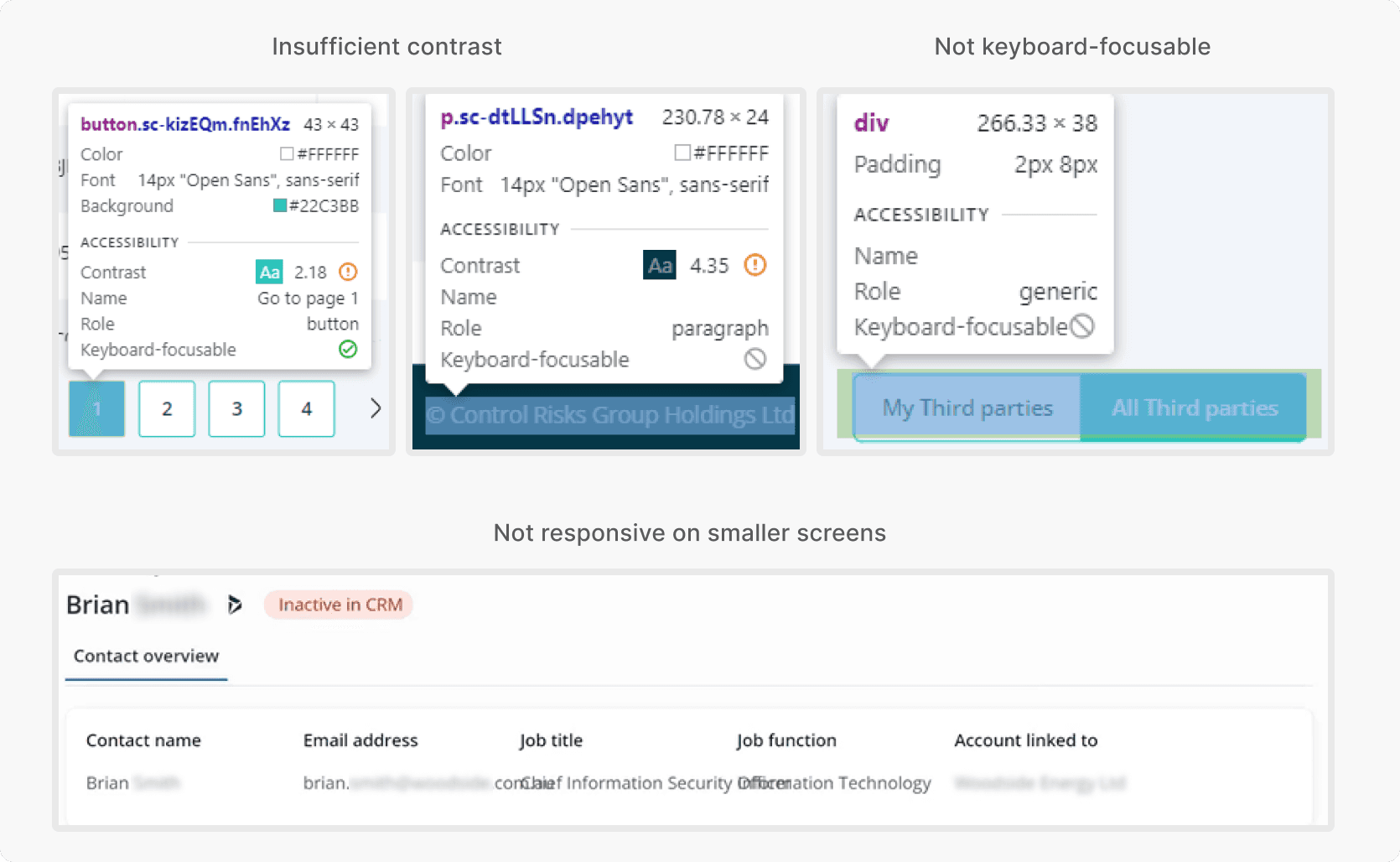Click 'Not responsive on smaller screens' heading
The height and width of the screenshot is (862, 1400).
coord(690,532)
